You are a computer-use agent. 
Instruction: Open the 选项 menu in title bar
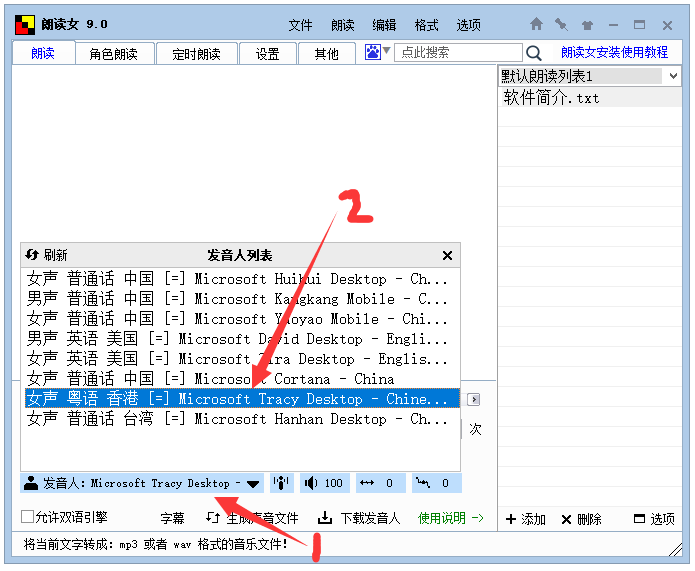point(469,25)
